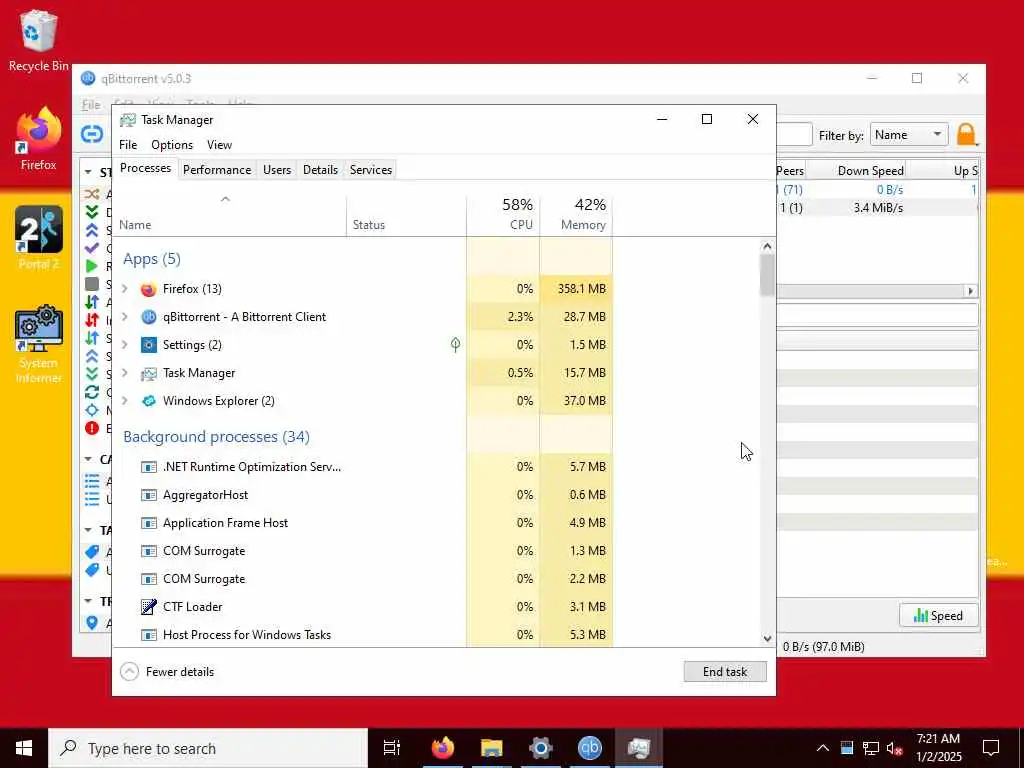Sort processes by Name column

[230, 215]
